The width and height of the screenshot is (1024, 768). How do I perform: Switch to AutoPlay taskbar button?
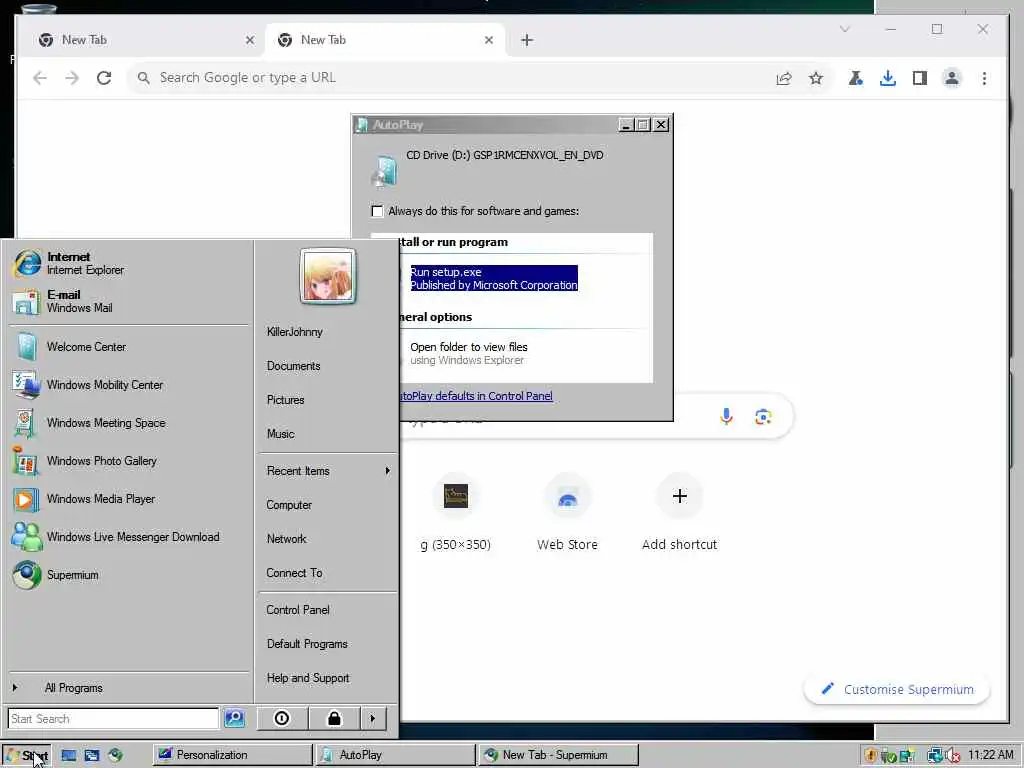point(395,755)
